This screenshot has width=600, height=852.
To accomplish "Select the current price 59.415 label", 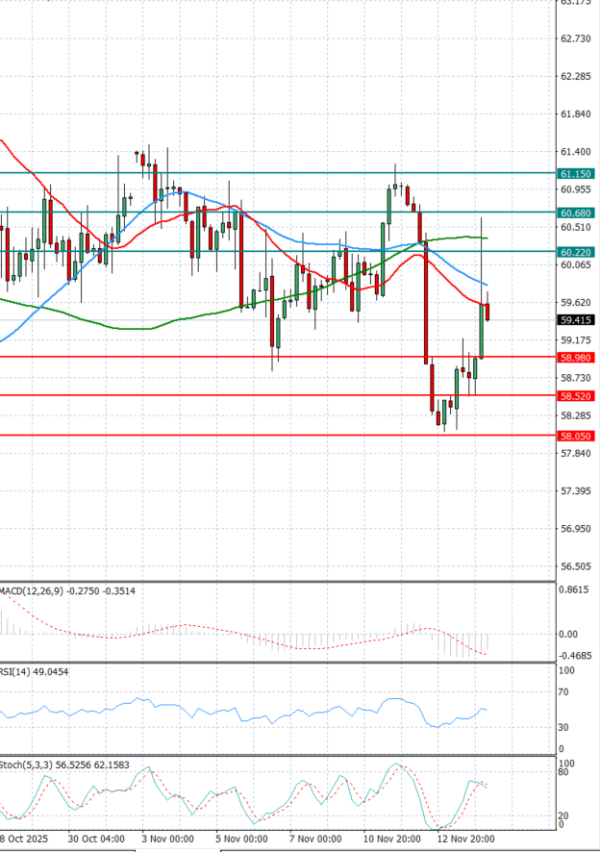I will click(574, 321).
